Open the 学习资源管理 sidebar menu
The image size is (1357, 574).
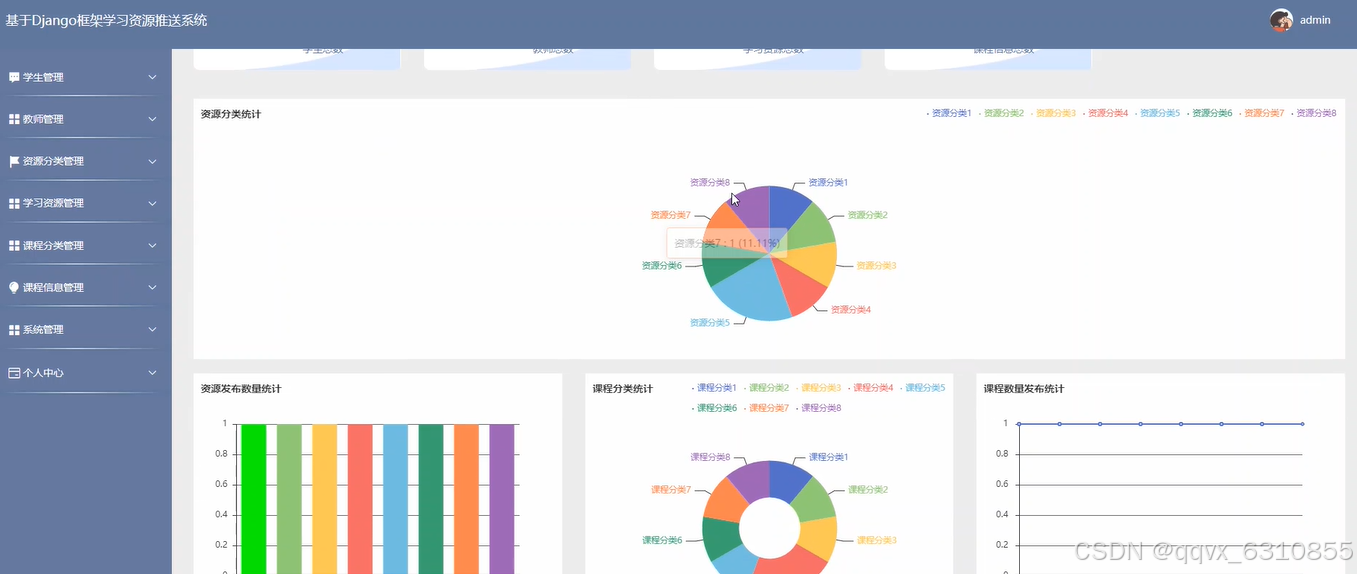[85, 203]
